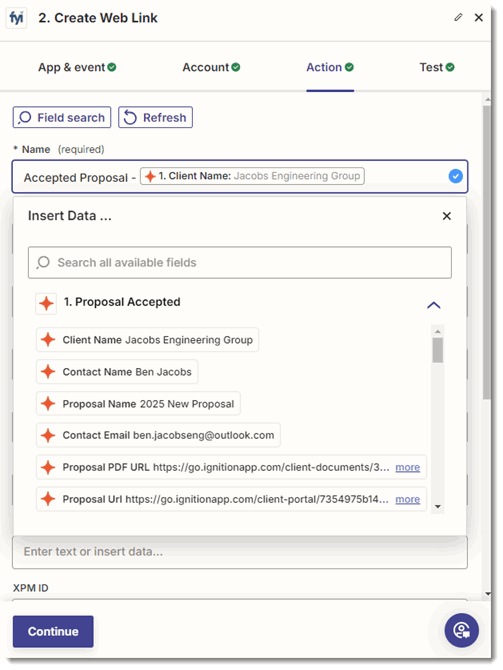
Task: Click the main panel scrollbar thumb
Action: pos(487,252)
